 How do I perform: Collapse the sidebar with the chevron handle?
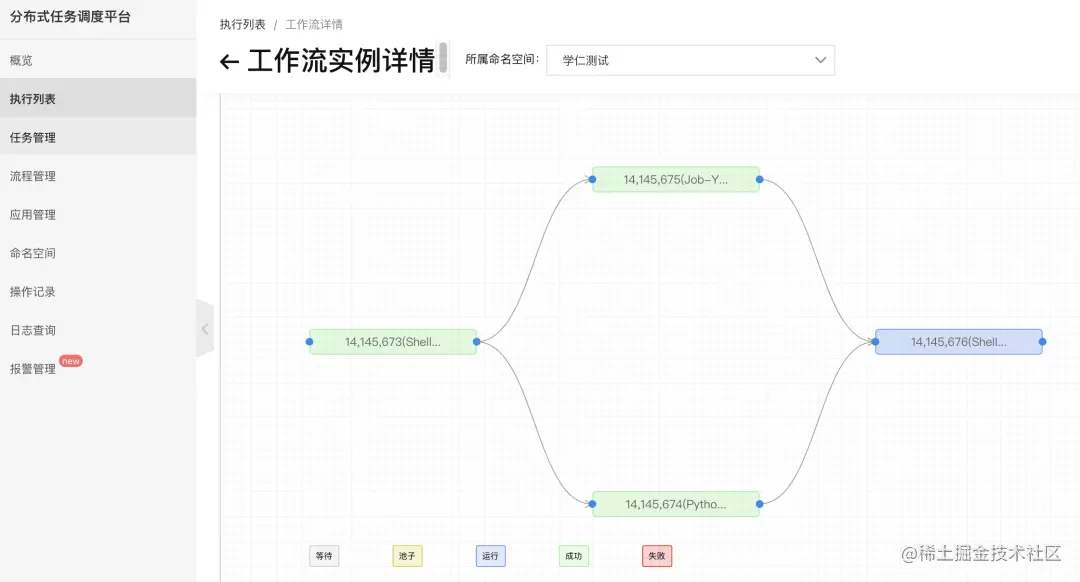[x=205, y=329]
